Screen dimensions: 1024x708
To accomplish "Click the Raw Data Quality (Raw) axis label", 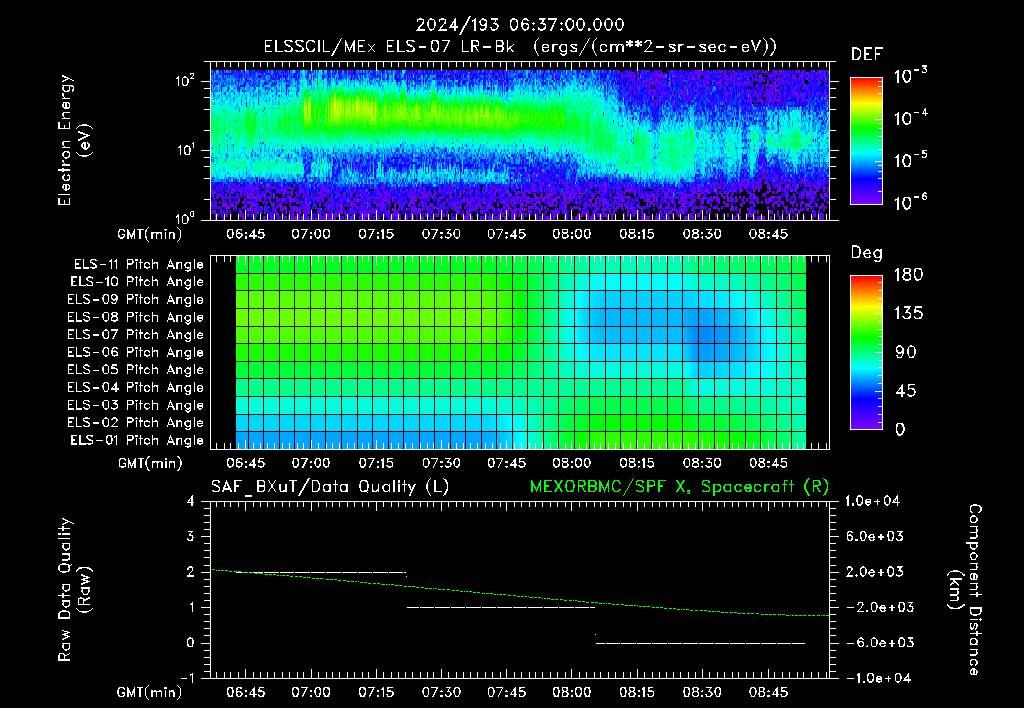I will (74, 589).
